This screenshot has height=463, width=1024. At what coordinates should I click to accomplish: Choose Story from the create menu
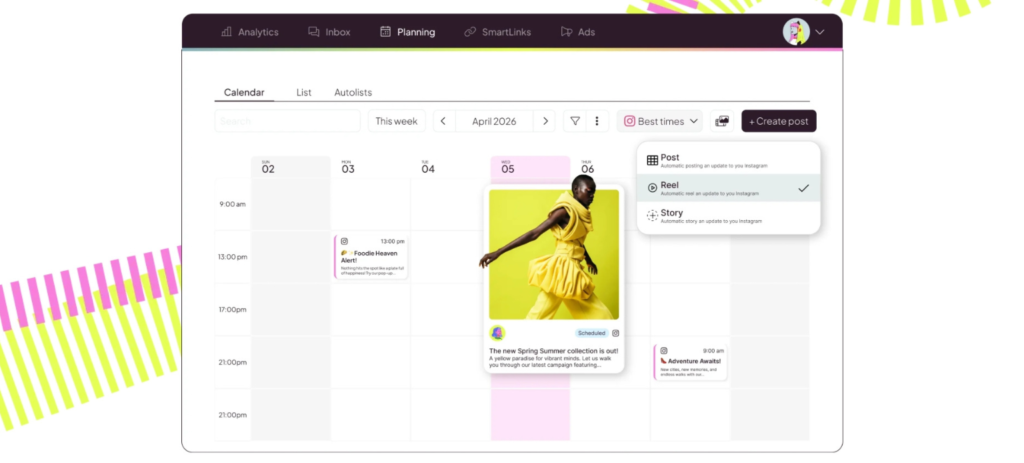728,216
